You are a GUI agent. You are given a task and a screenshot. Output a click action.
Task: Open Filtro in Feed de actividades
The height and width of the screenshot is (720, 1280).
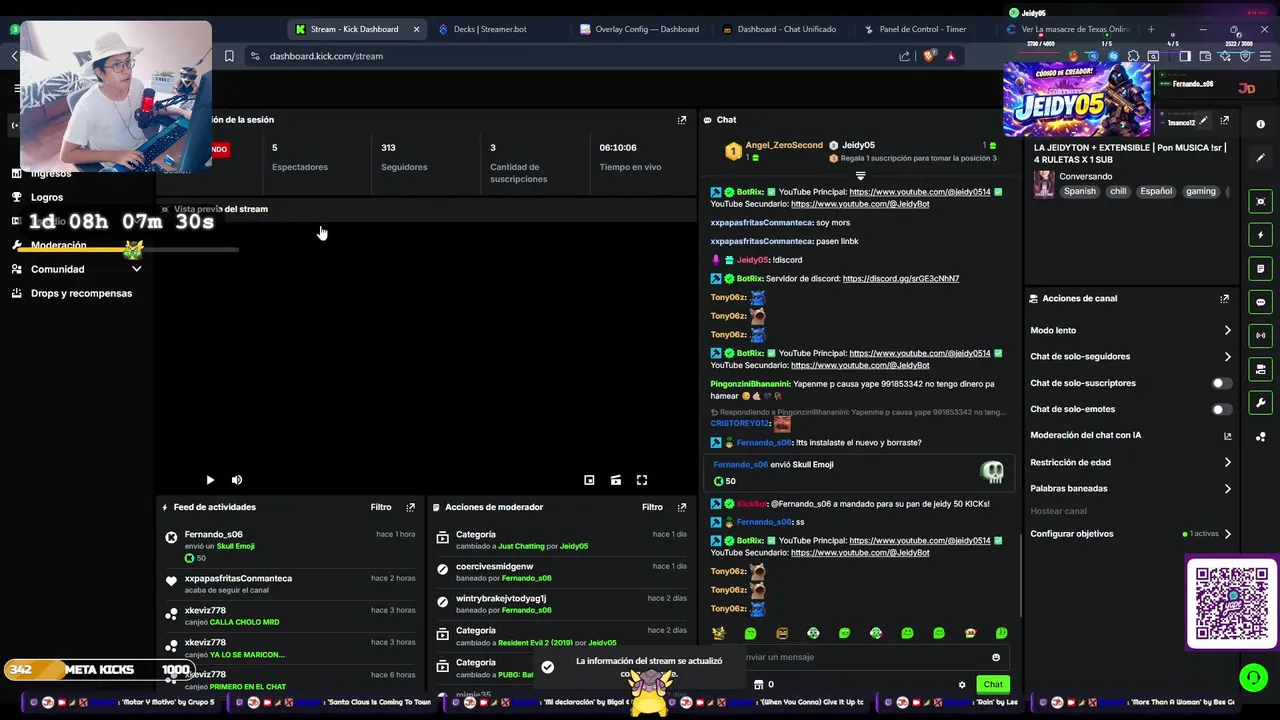coord(381,507)
